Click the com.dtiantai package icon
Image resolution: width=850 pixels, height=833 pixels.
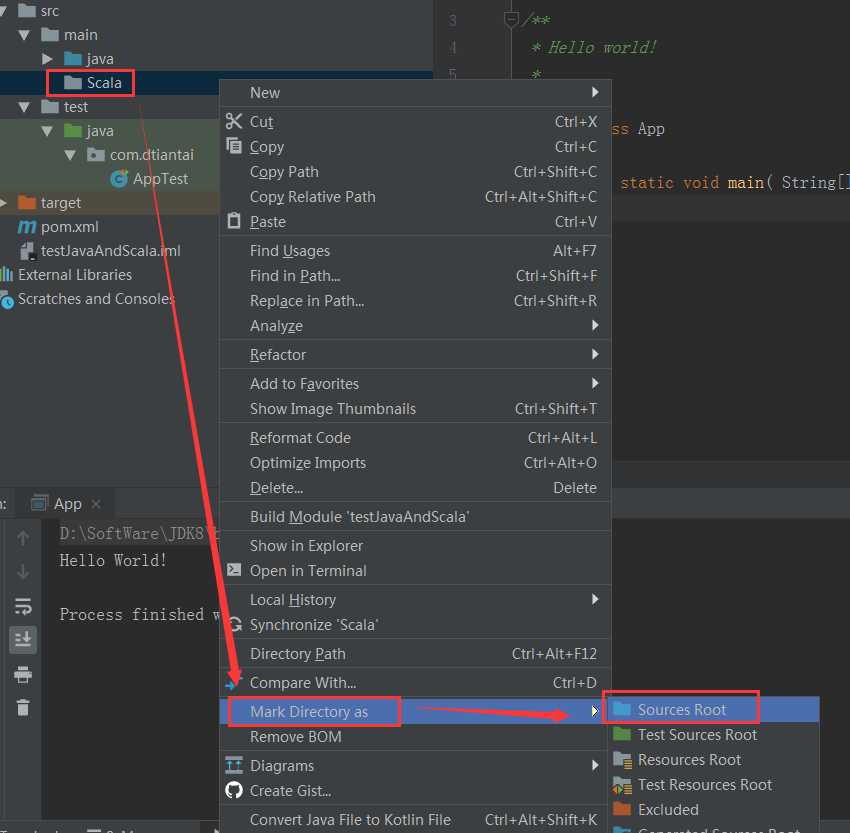(x=95, y=154)
